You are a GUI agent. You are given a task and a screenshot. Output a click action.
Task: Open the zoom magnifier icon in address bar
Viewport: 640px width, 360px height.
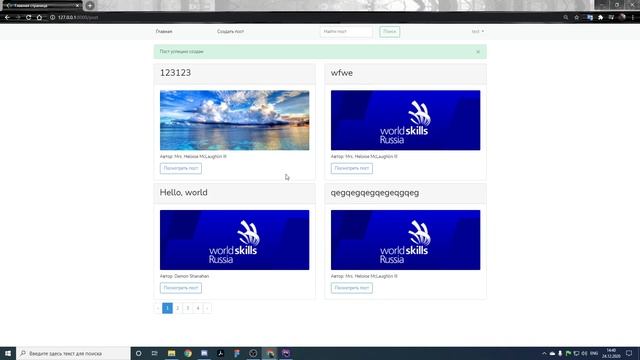tap(566, 18)
